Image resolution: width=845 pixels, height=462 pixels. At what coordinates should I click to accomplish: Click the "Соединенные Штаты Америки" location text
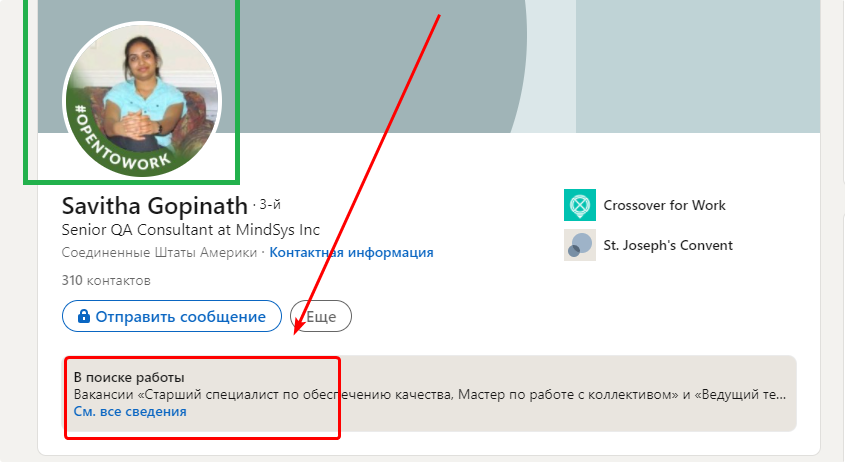[159, 252]
